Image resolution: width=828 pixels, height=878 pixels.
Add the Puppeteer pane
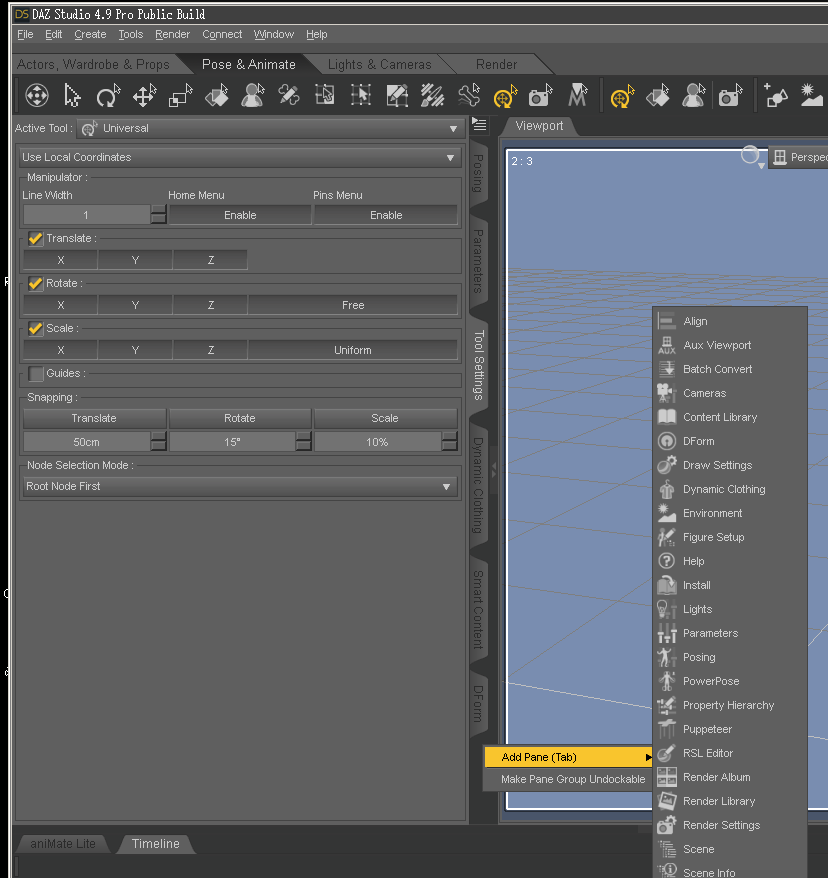tap(707, 730)
